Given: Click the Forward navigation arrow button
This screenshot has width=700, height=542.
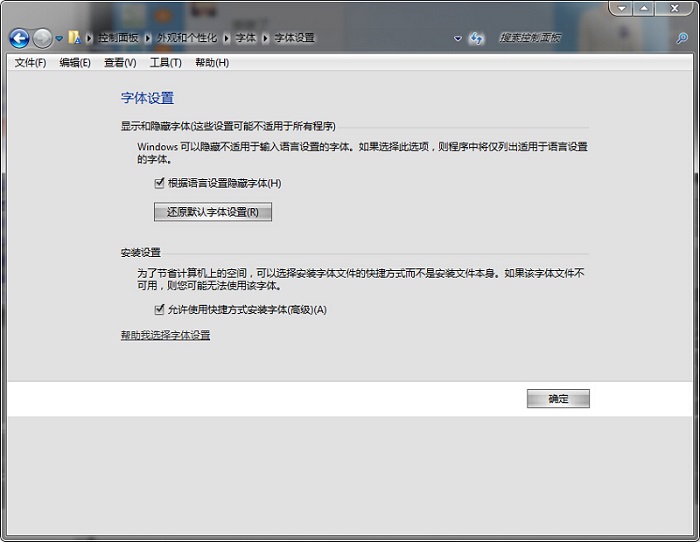Looking at the screenshot, I should pos(42,38).
